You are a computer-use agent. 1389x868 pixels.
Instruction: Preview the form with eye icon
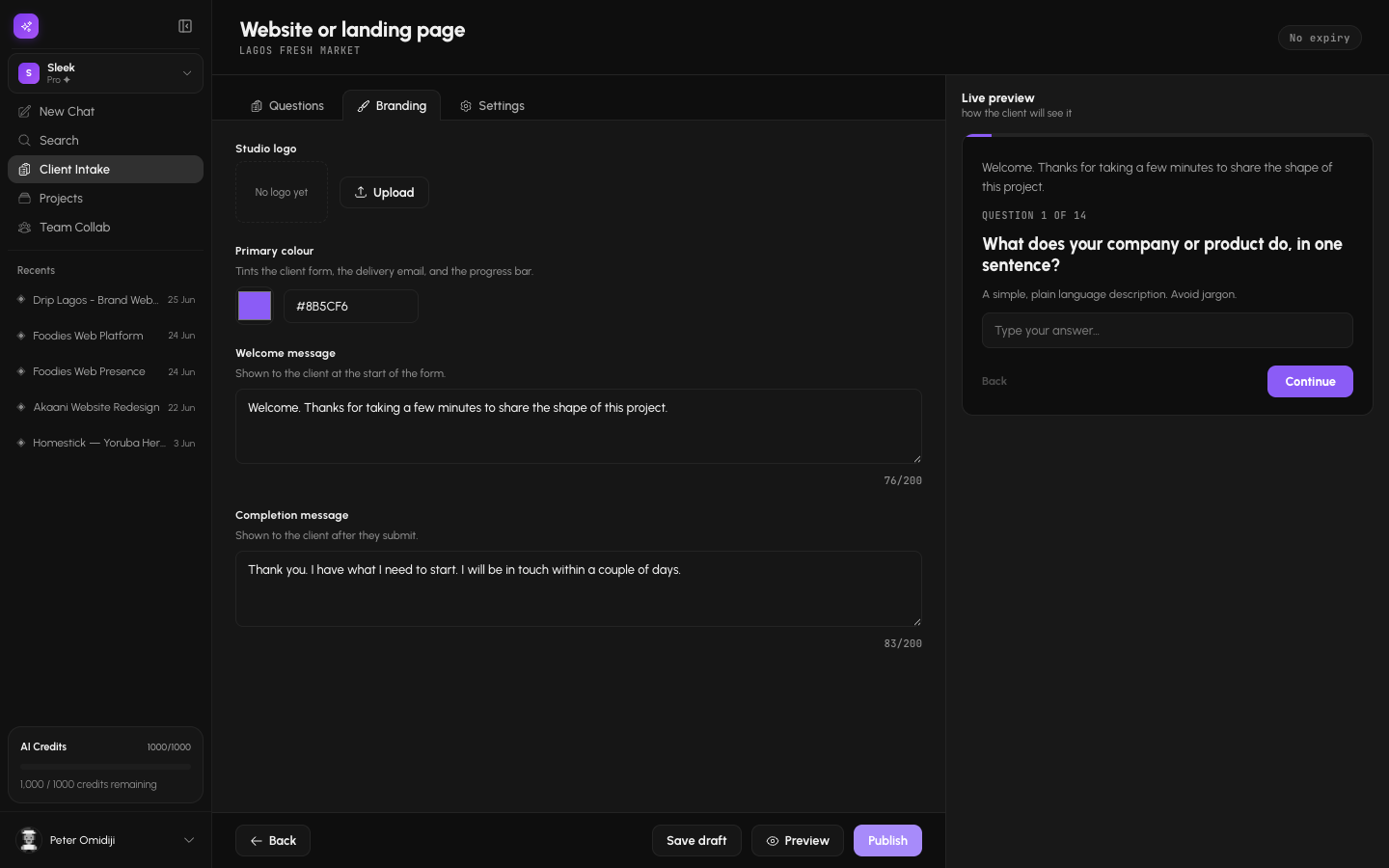click(x=798, y=841)
